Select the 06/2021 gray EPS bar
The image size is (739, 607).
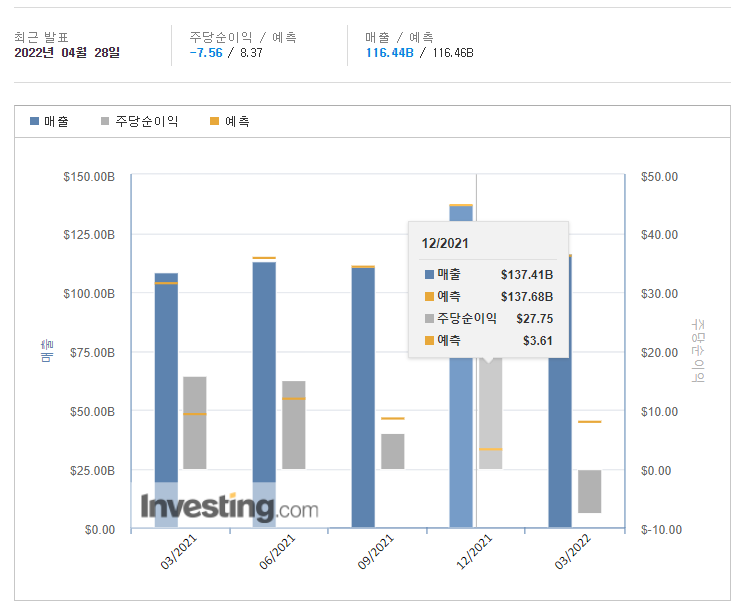click(x=294, y=425)
